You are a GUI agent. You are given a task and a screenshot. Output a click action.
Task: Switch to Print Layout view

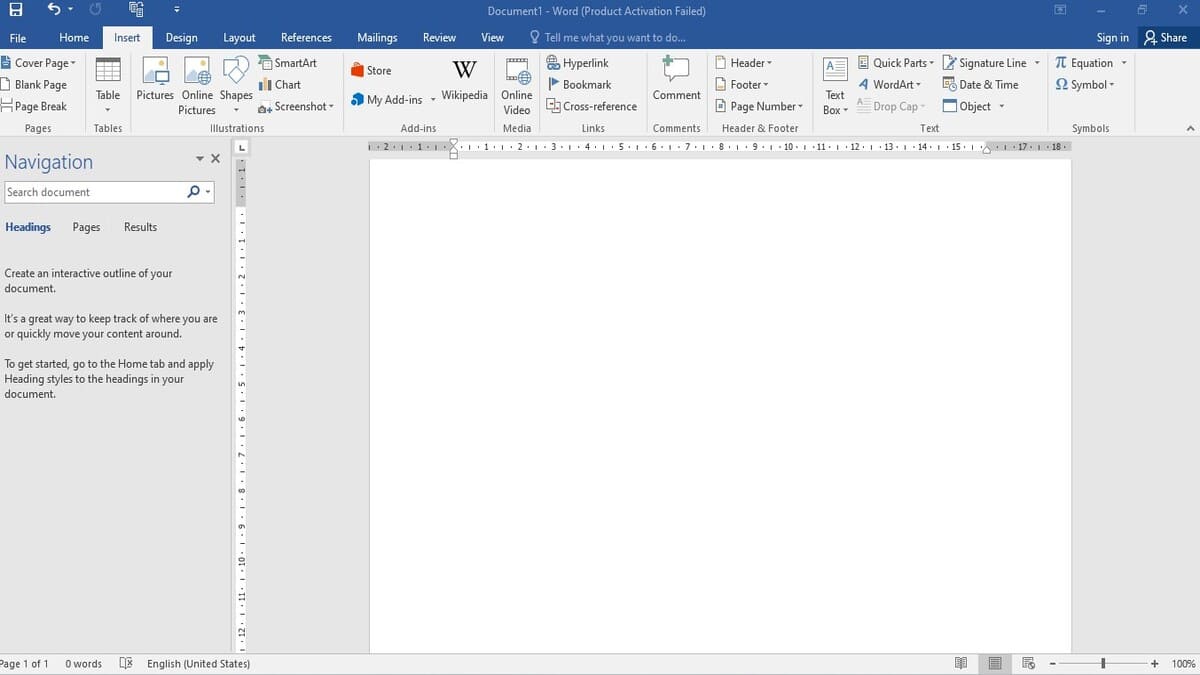click(x=995, y=664)
